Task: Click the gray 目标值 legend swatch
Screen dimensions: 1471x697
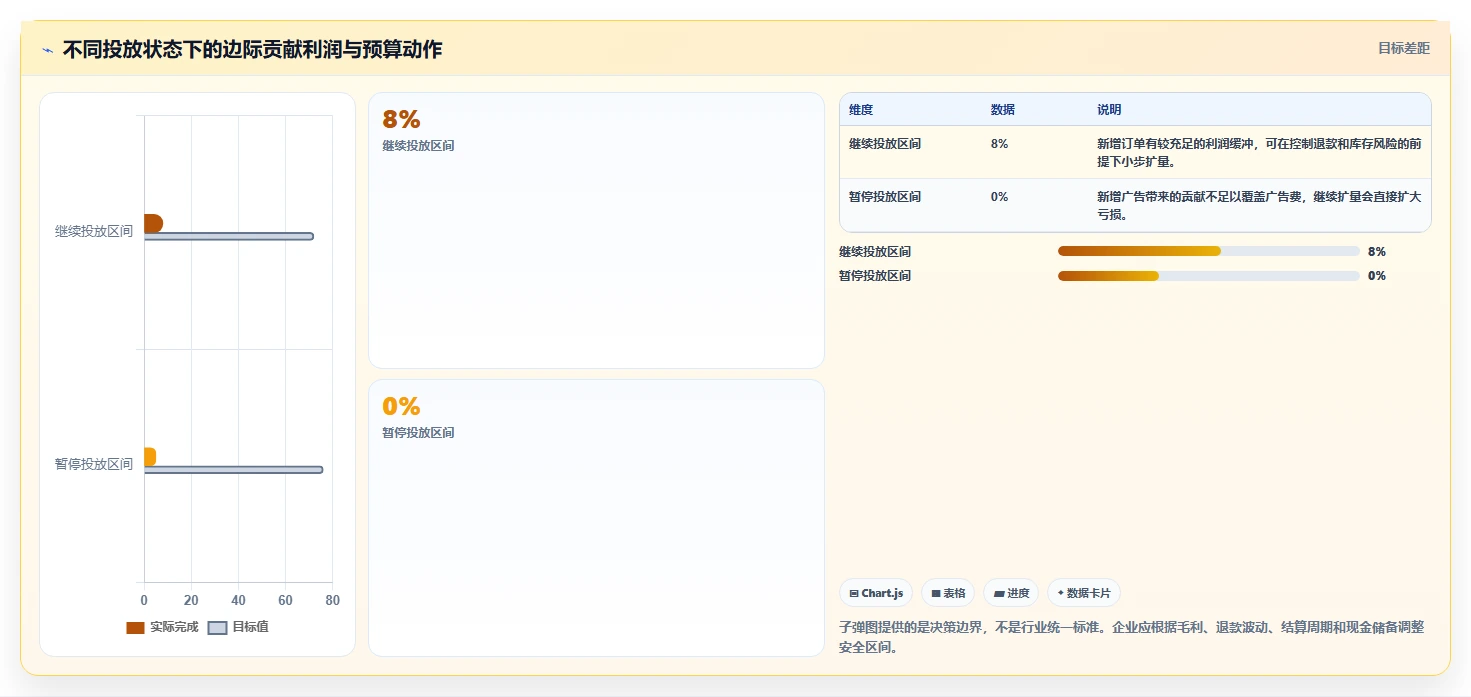Action: point(217,628)
